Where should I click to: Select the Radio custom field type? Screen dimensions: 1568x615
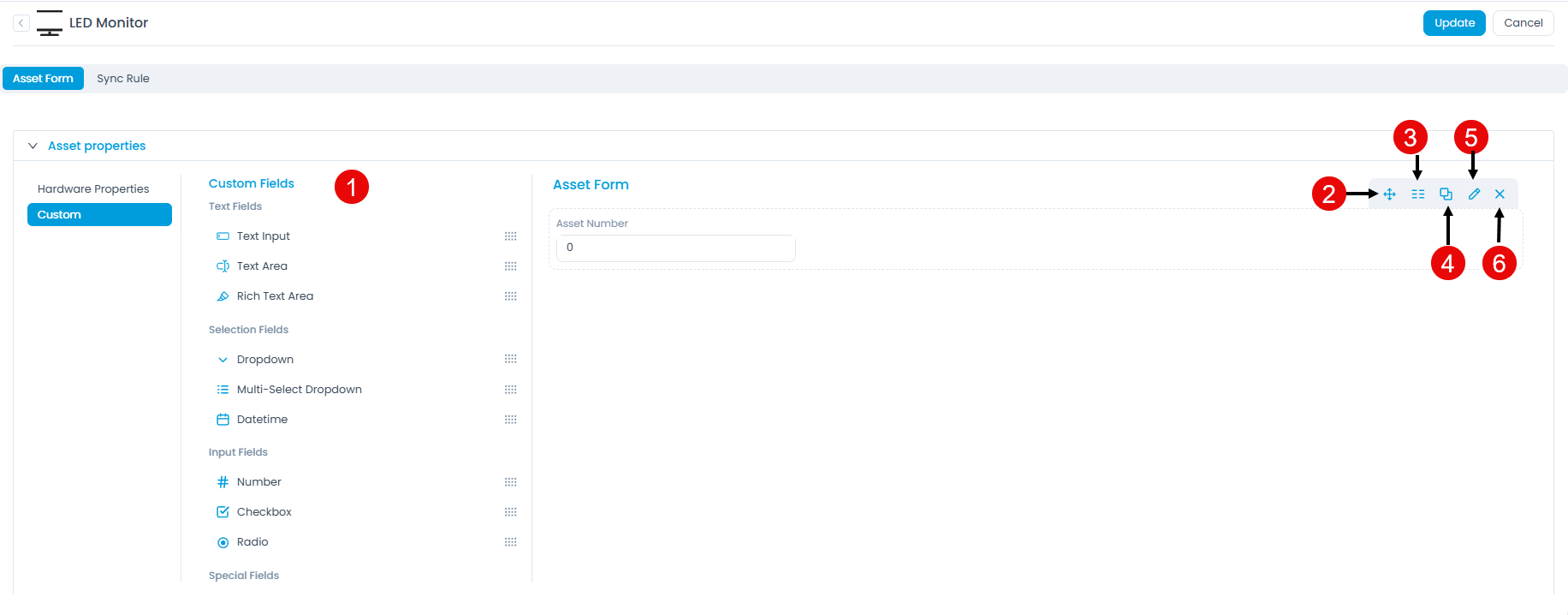(252, 542)
